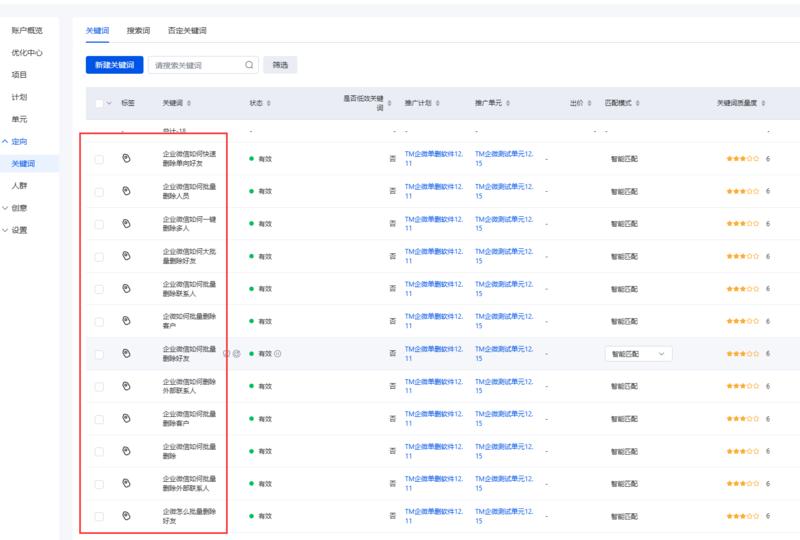Click the tag icon for 企微怎么批量删除好友
Viewport: 800px width, 540px height.
point(126,516)
